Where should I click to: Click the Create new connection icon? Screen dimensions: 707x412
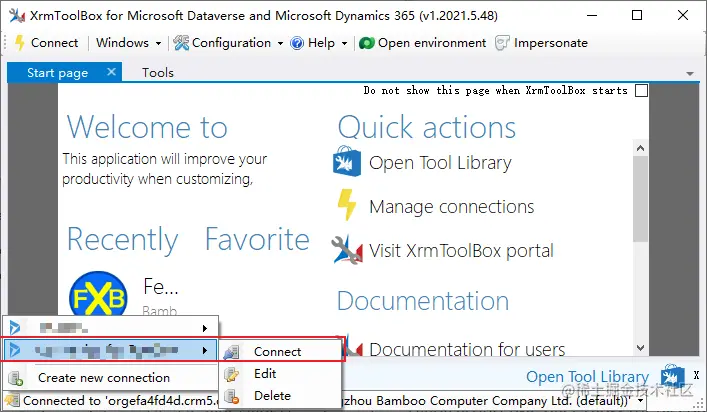pyautogui.click(x=15, y=378)
